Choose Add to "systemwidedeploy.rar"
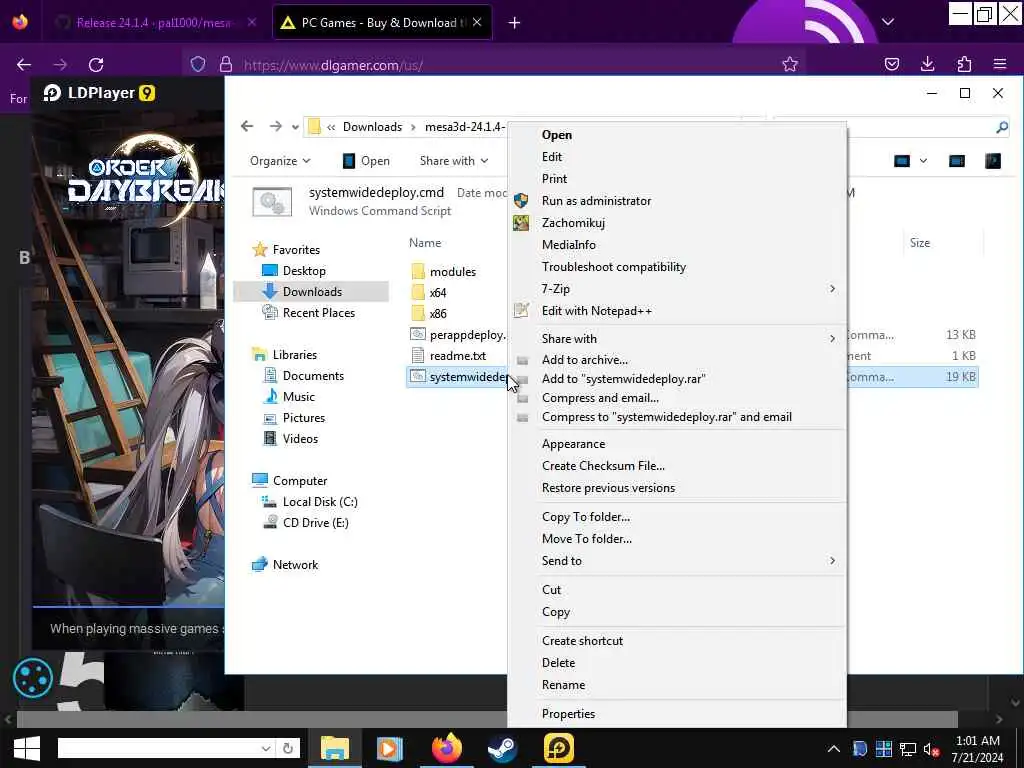 point(623,379)
